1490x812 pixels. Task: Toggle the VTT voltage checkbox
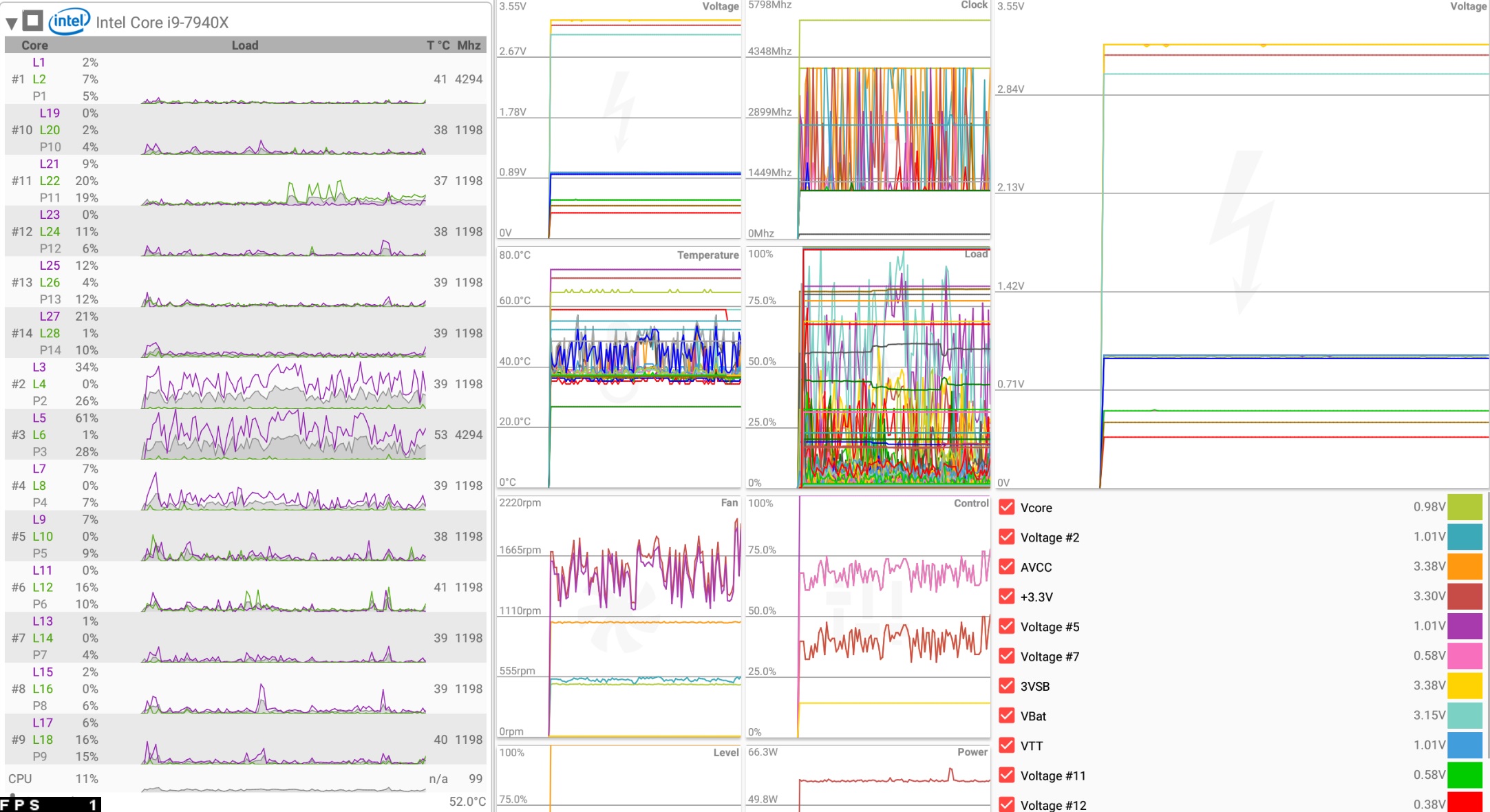coord(1006,745)
